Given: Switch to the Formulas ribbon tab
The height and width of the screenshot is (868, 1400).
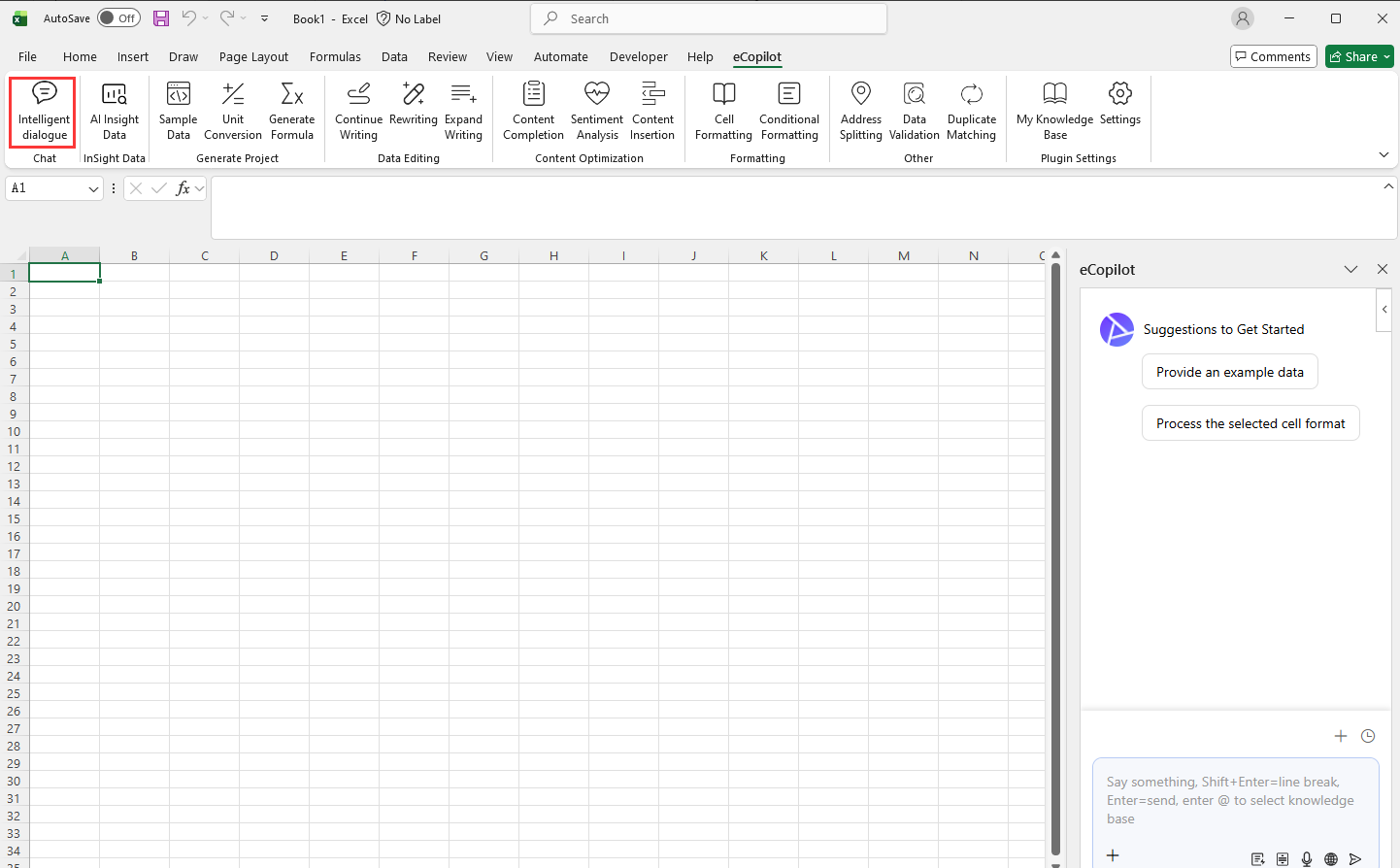Looking at the screenshot, I should 335,56.
